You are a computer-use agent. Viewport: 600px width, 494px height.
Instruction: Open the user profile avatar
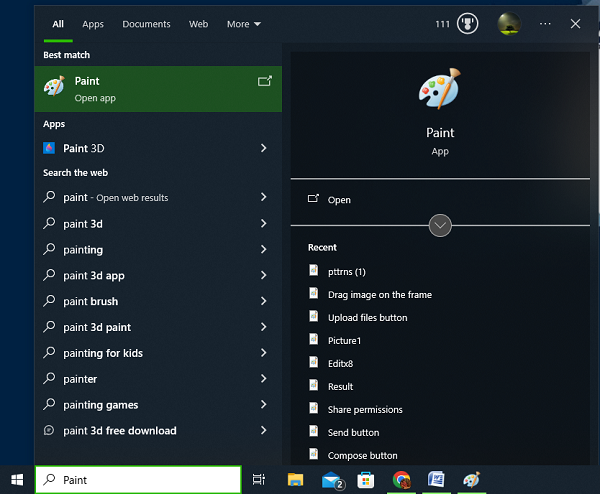pyautogui.click(x=509, y=23)
